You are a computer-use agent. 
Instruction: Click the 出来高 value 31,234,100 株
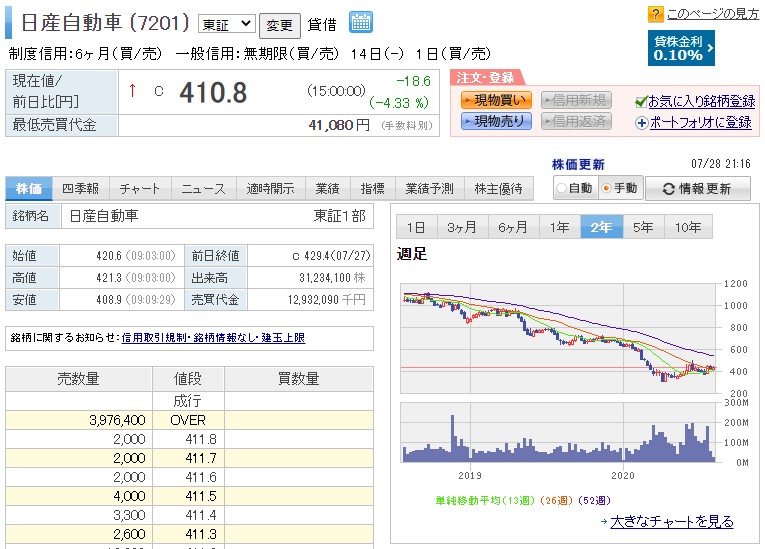332,278
